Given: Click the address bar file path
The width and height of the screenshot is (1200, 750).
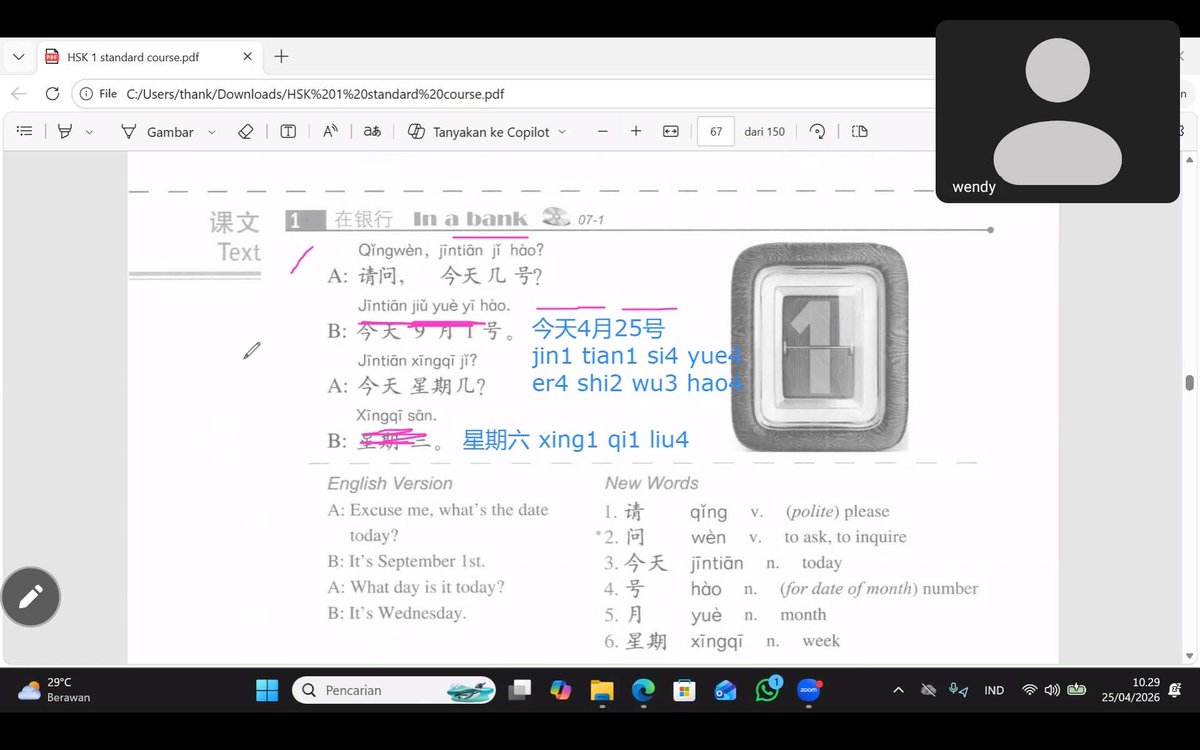Looking at the screenshot, I should (x=315, y=94).
